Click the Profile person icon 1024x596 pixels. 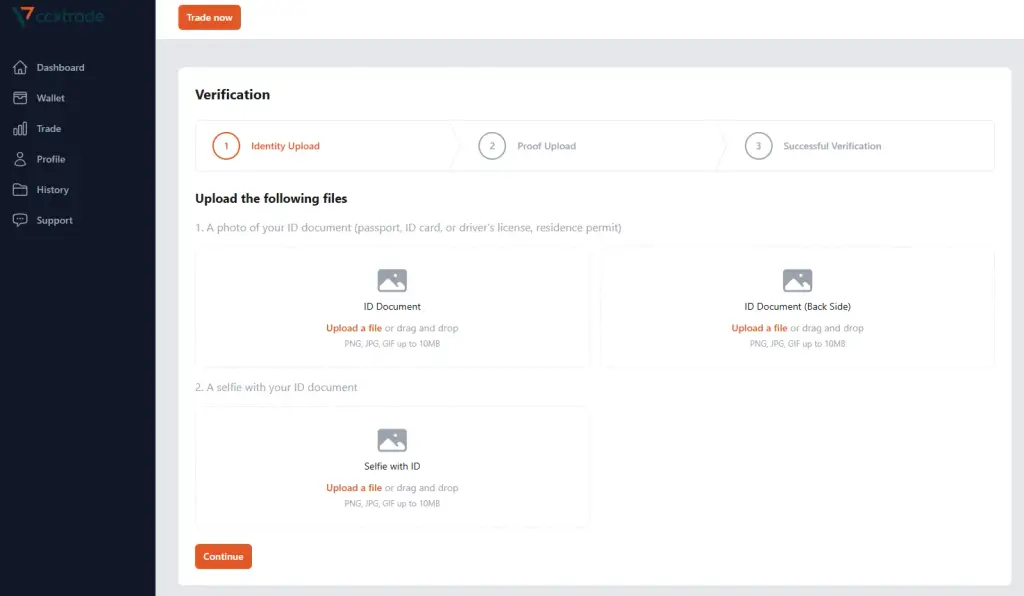tap(20, 159)
